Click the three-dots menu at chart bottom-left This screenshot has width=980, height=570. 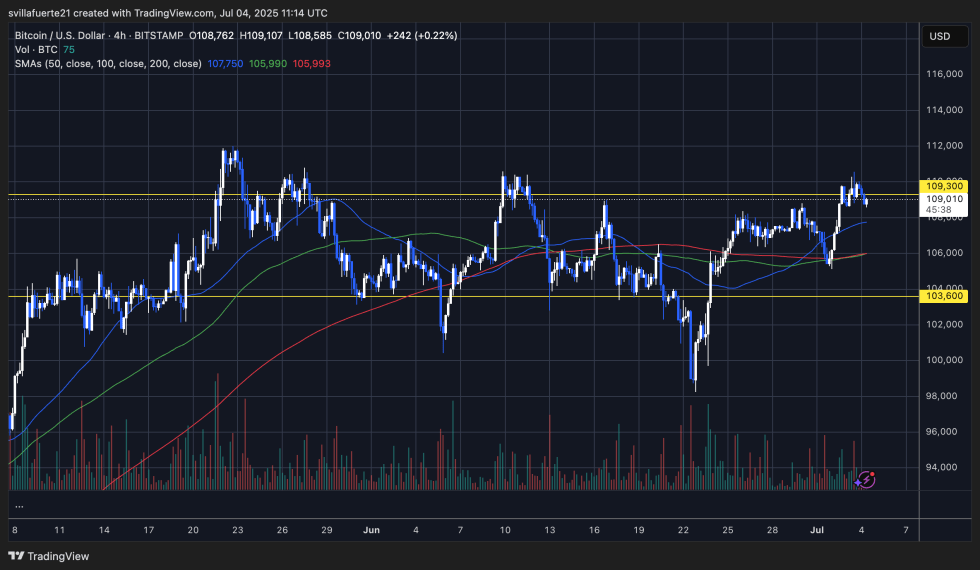pos(19,507)
